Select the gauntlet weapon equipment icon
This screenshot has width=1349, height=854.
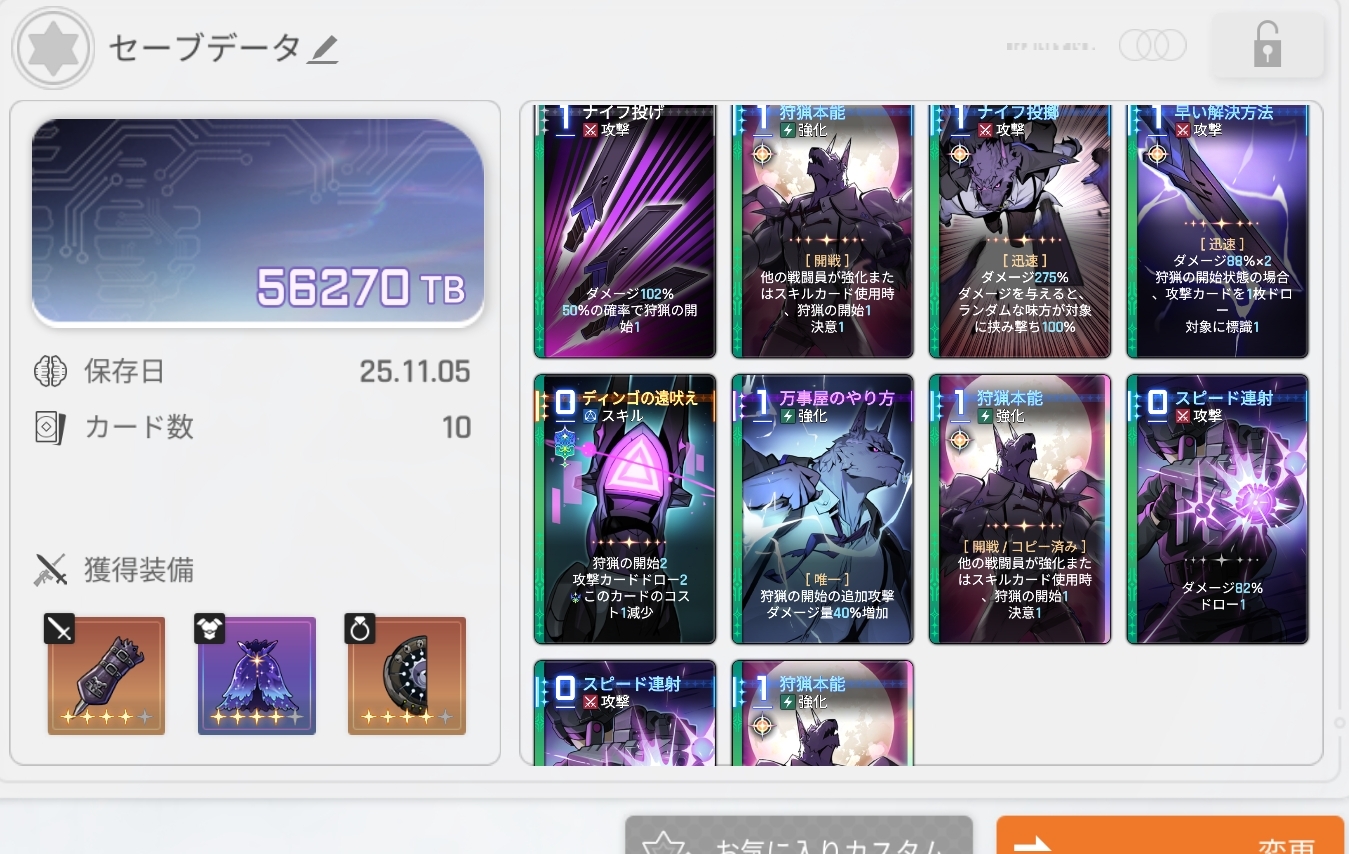(x=106, y=676)
